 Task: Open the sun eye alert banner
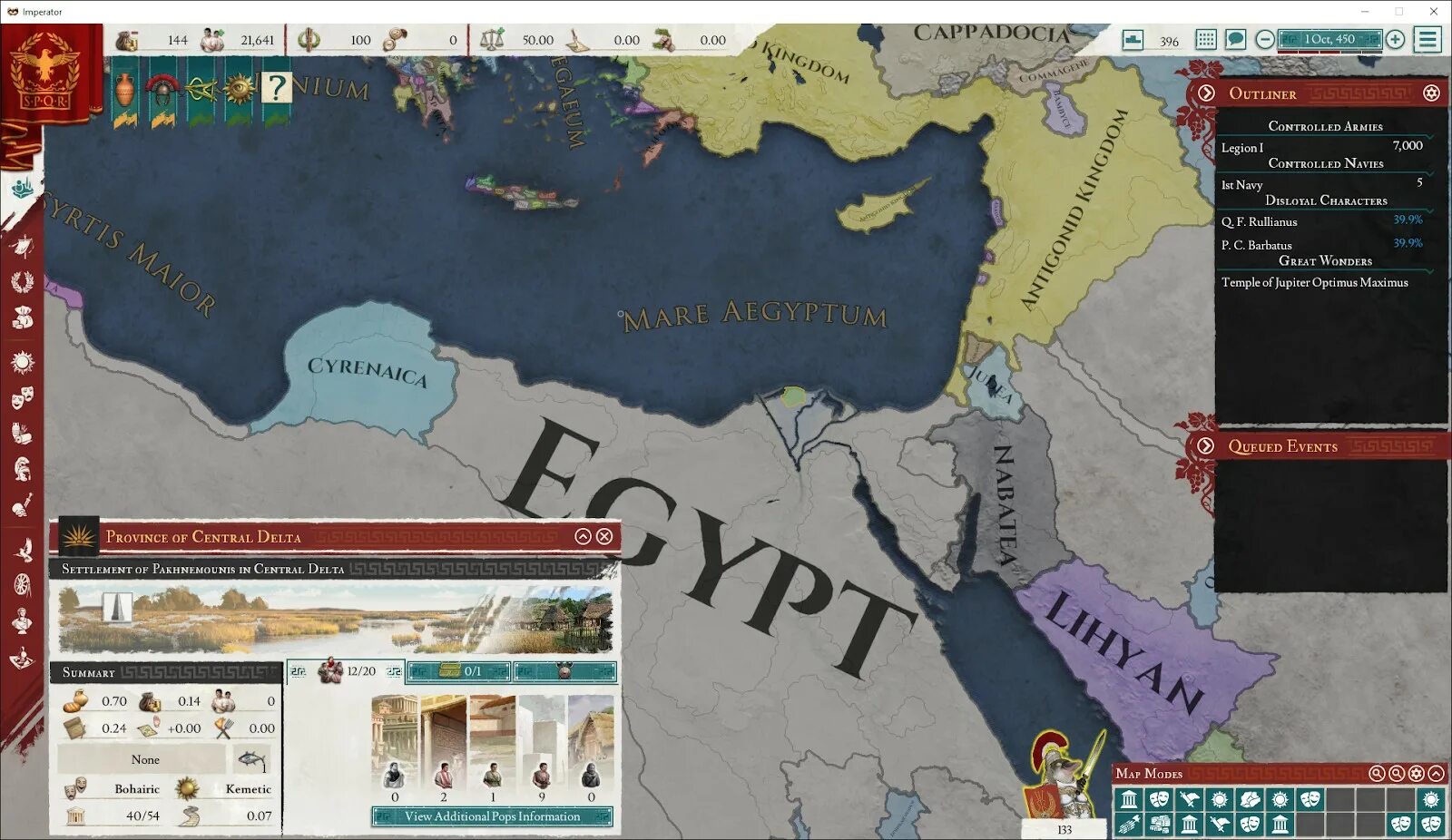[239, 91]
